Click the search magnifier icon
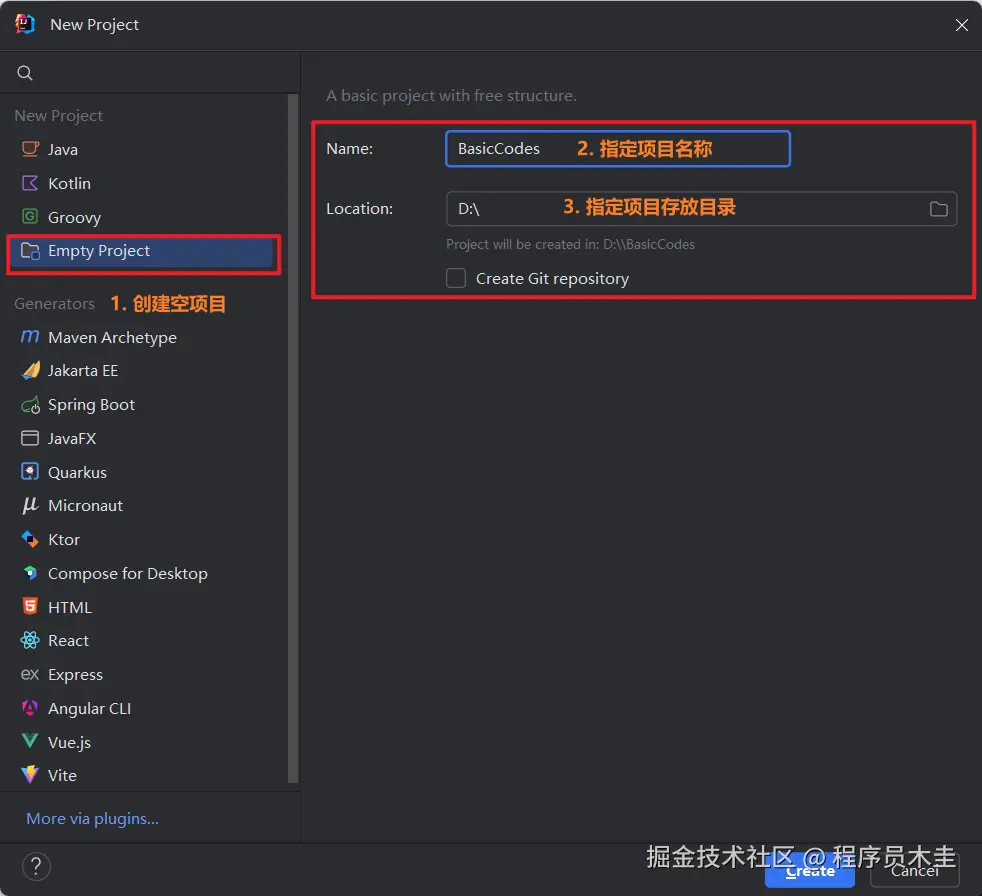Screen dimensions: 982x896 point(24,73)
